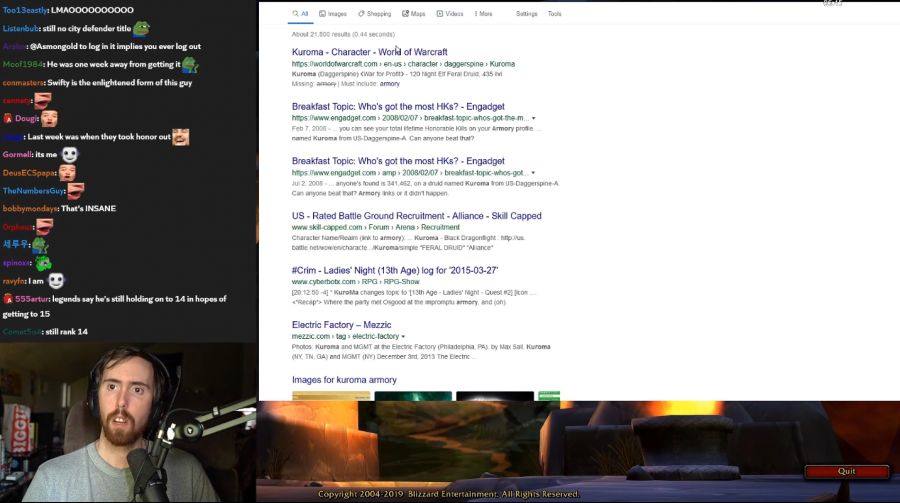This screenshot has height=503, width=900.
Task: Click the www.cyberbotx.com breadcrumb URL
Action: tap(355, 282)
